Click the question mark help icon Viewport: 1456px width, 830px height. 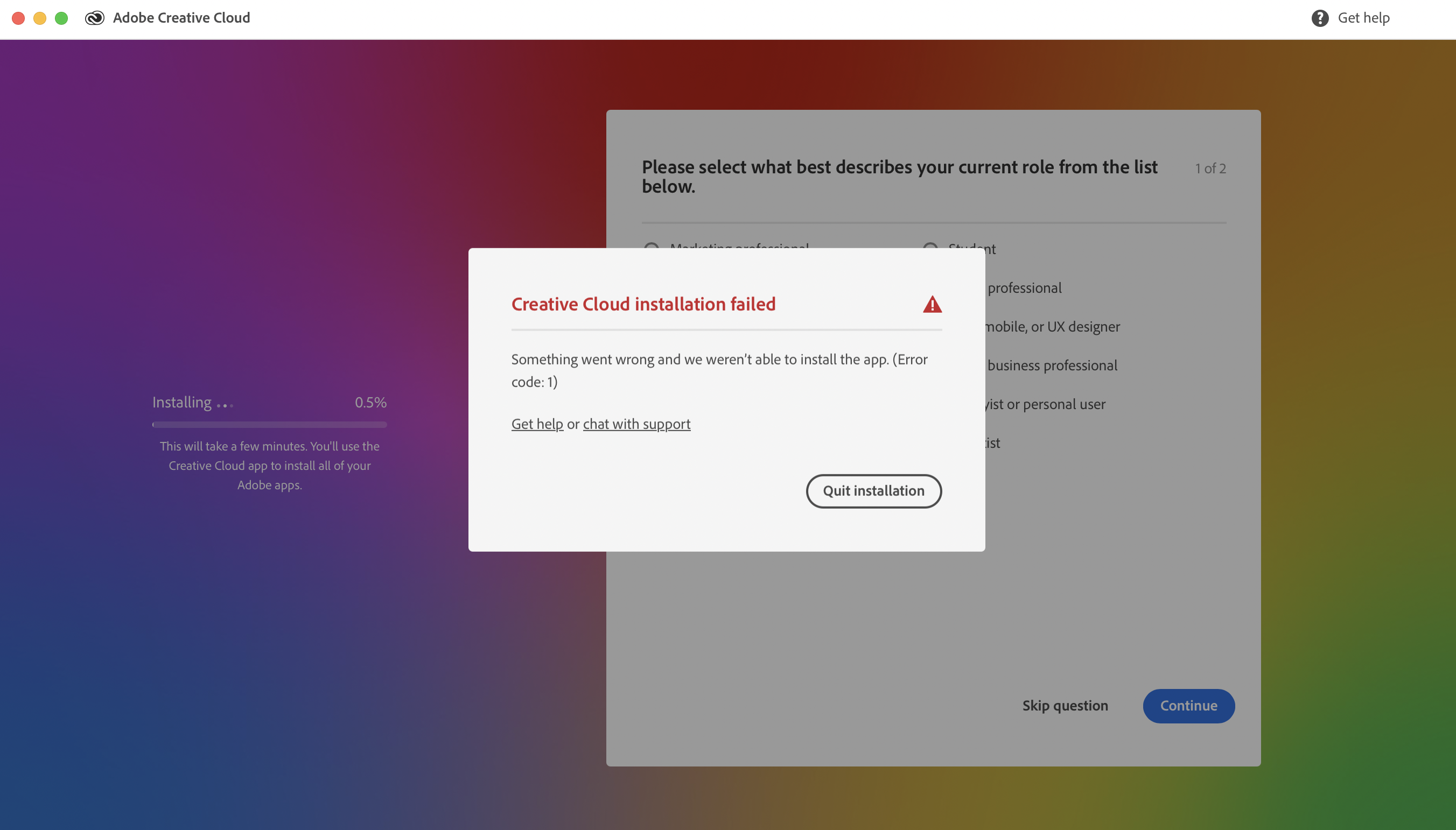(x=1320, y=18)
